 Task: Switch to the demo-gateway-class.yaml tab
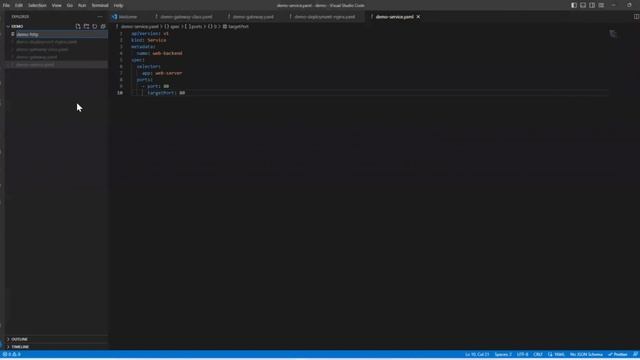(186, 17)
